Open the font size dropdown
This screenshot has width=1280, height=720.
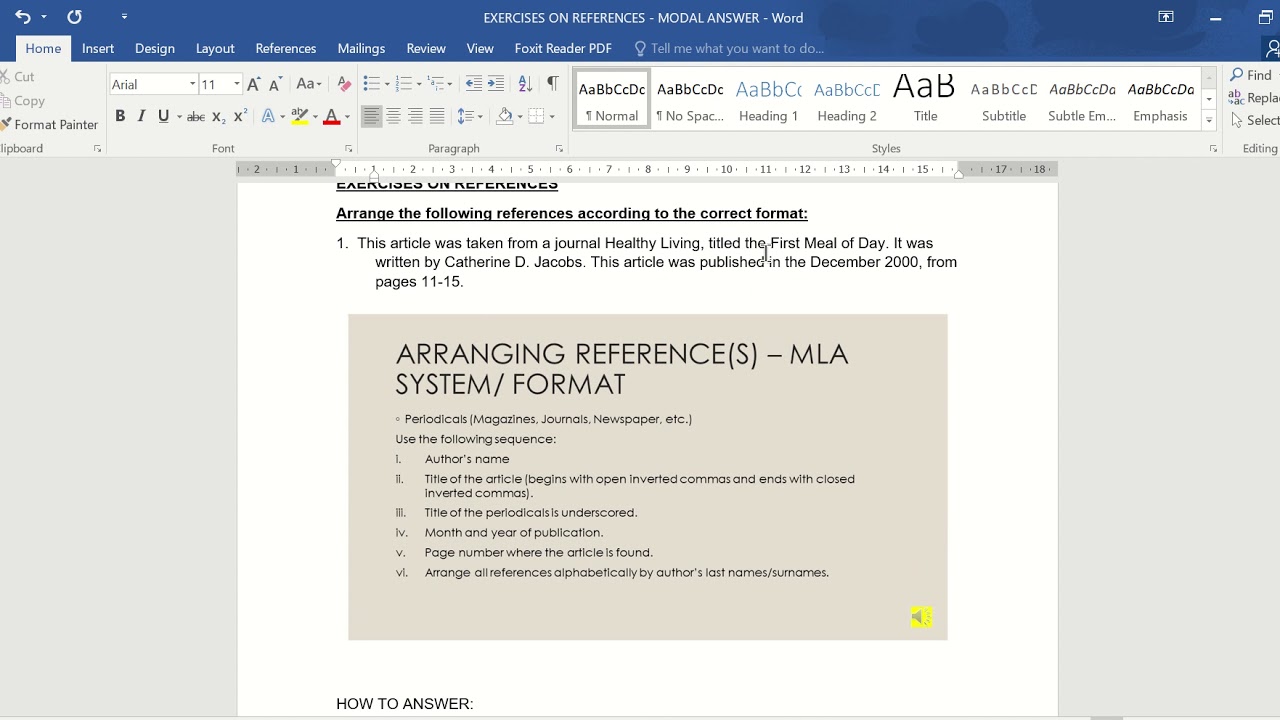coord(236,85)
